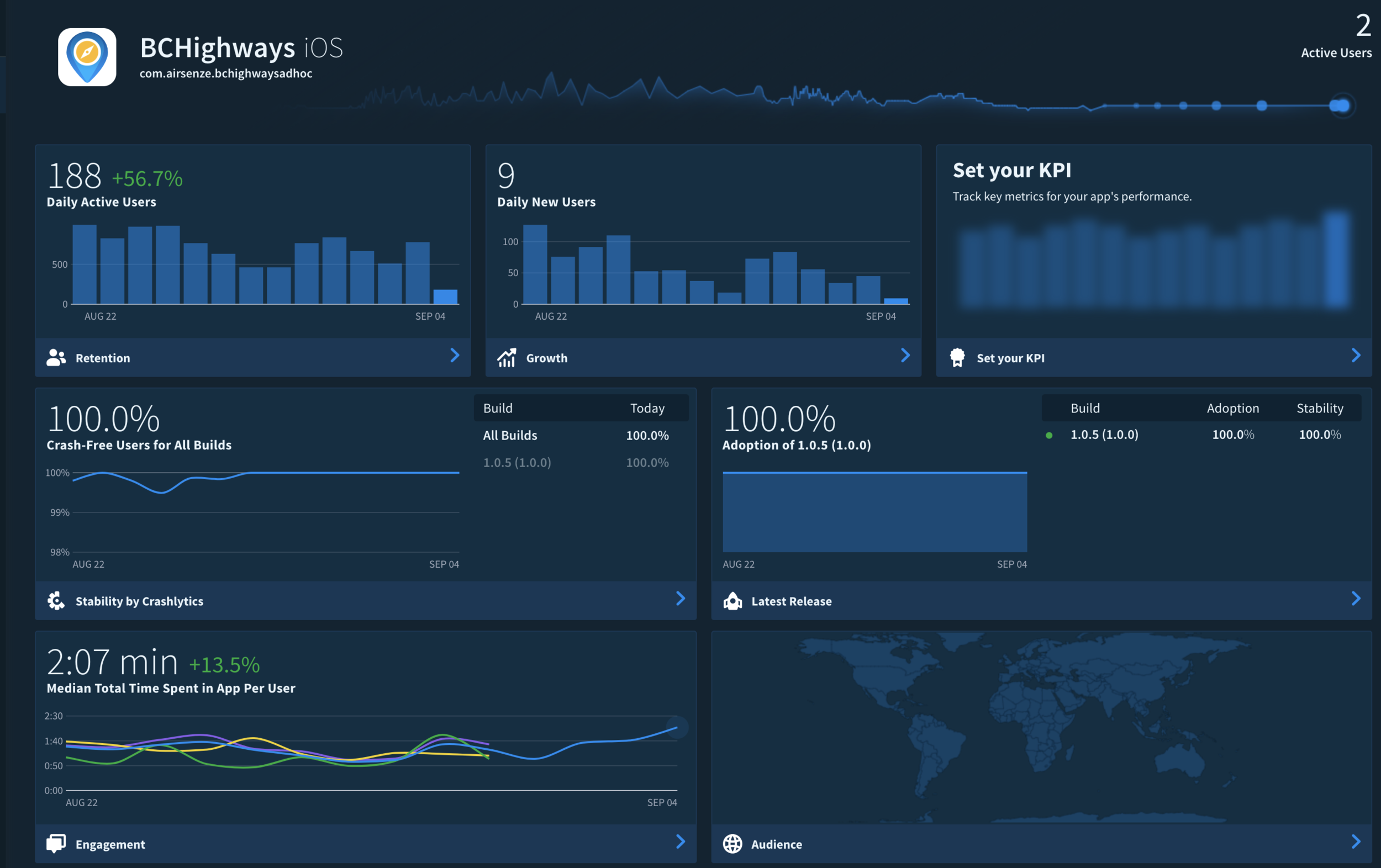The width and height of the screenshot is (1381, 868).
Task: Click the endpoint marker on engagement line chart
Action: [x=677, y=728]
